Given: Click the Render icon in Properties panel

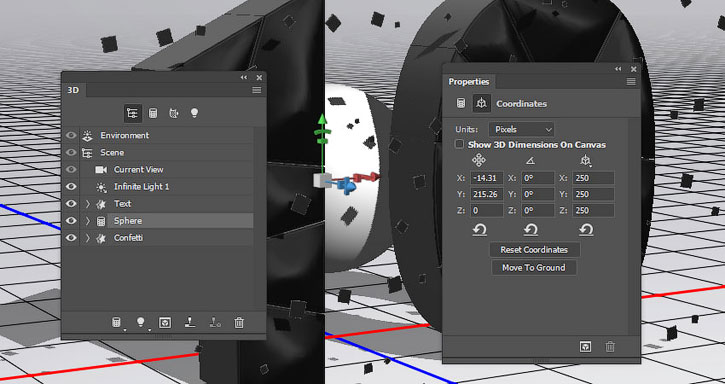Looking at the screenshot, I should click(585, 346).
